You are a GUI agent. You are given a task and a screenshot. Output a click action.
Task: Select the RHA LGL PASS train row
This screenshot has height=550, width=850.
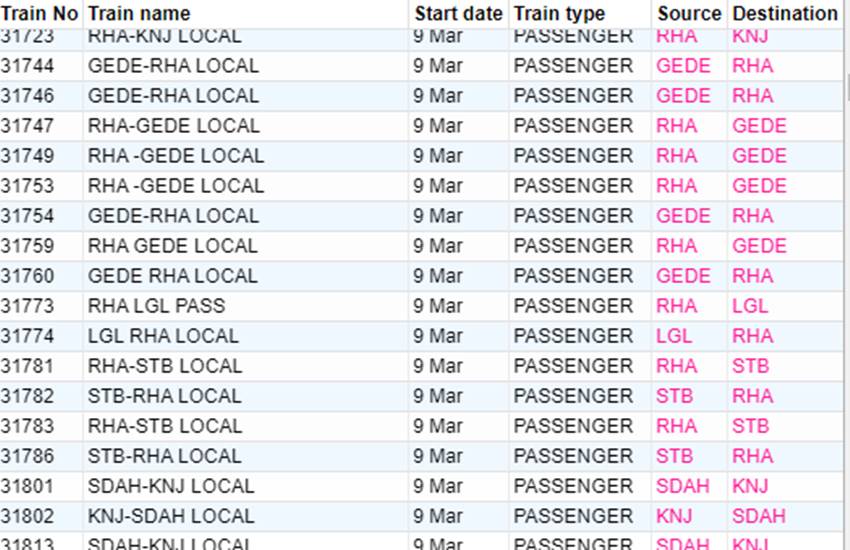(x=156, y=306)
